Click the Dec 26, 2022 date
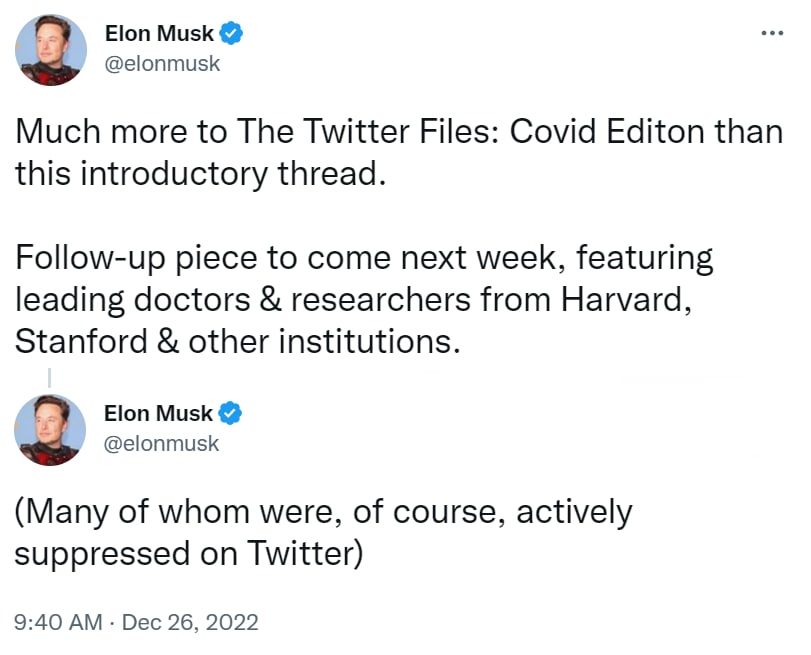The image size is (811, 655). coord(190,622)
